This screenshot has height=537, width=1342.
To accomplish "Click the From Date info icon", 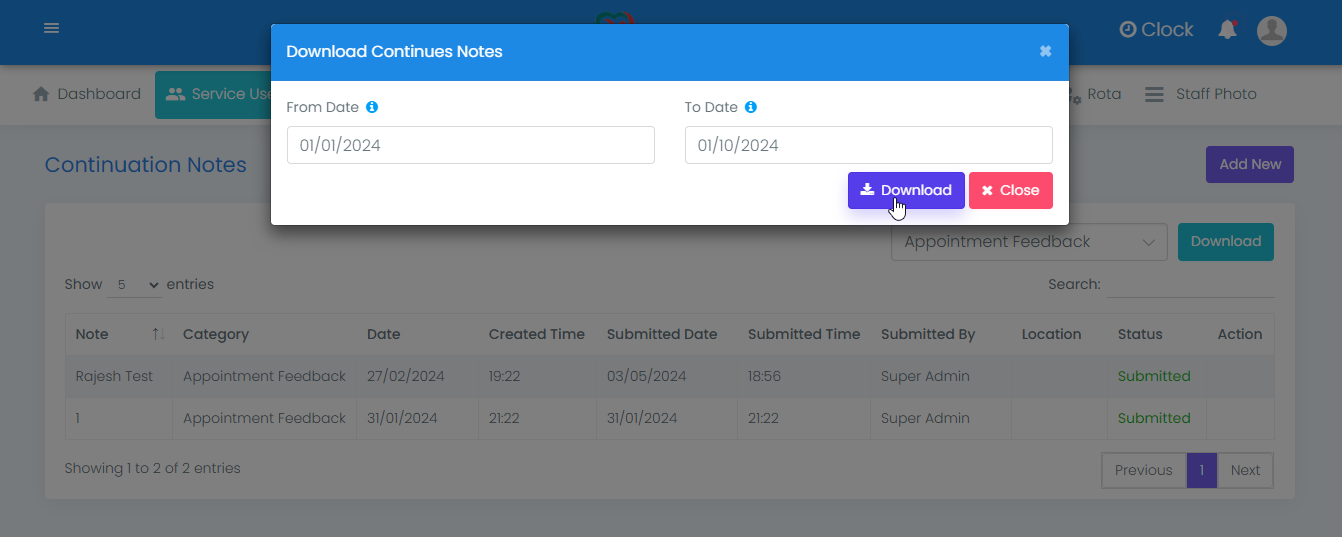I will [x=372, y=107].
